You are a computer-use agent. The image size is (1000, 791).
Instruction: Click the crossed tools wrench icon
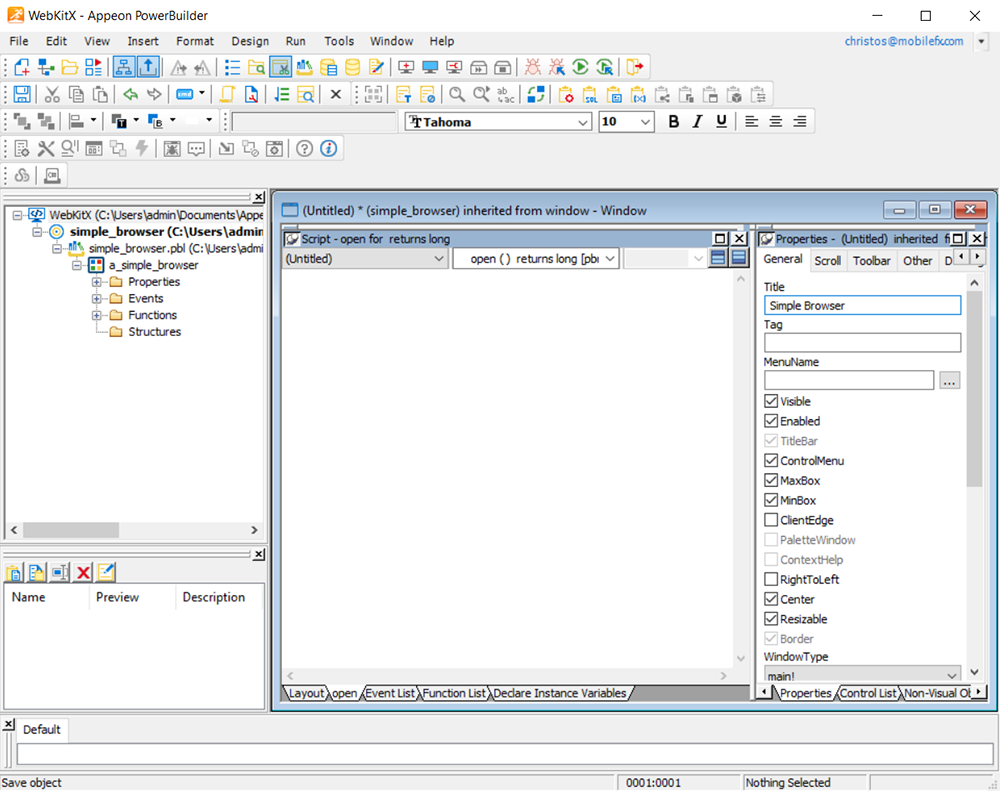tap(45, 149)
